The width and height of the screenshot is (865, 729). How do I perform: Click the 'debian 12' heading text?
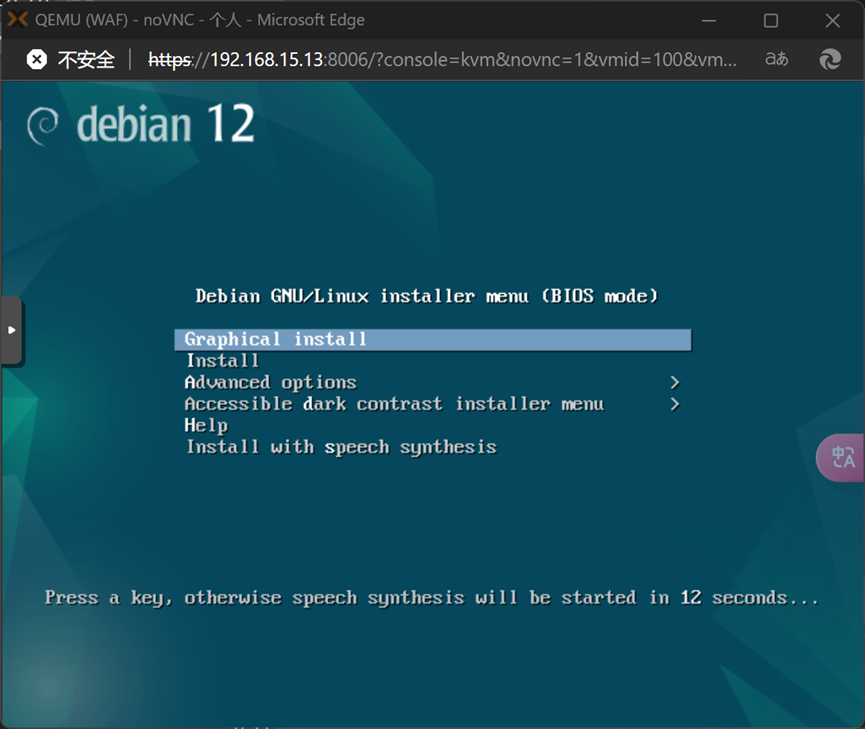pos(165,124)
